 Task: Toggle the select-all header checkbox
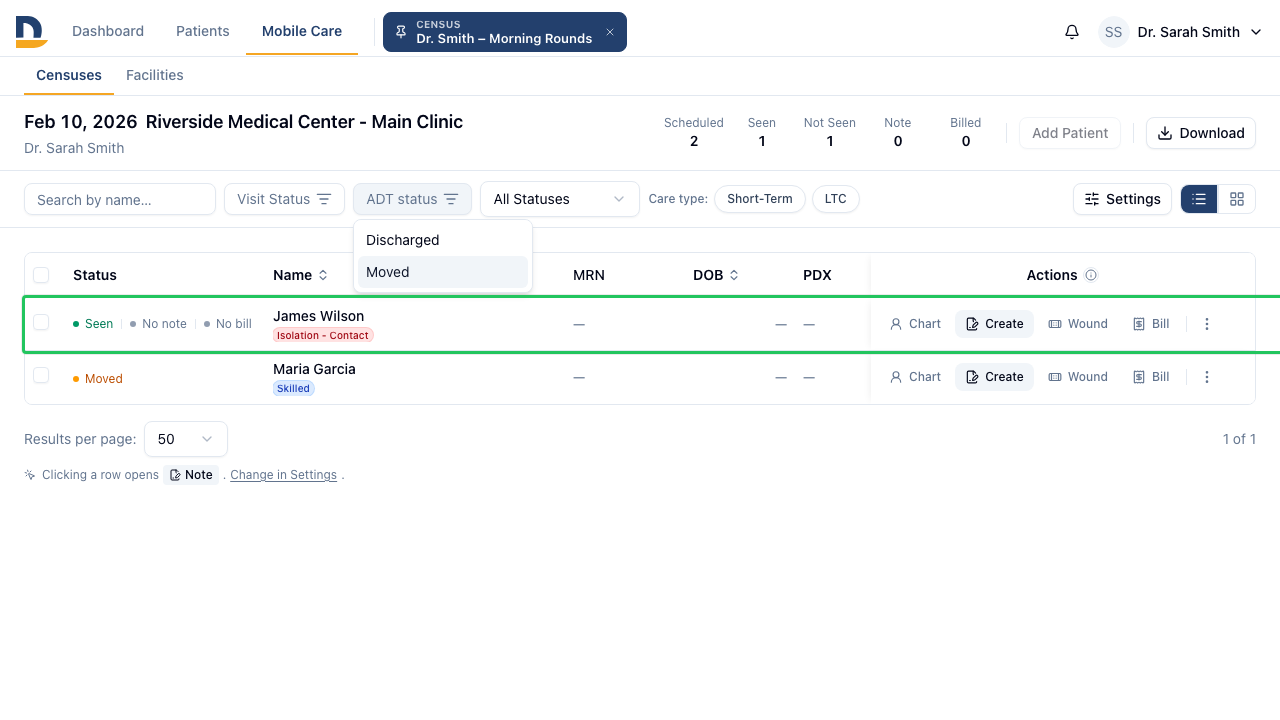(41, 275)
